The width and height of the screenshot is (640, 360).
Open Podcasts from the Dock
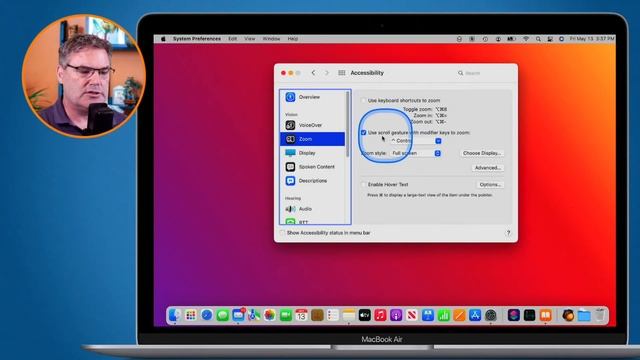(x=396, y=315)
